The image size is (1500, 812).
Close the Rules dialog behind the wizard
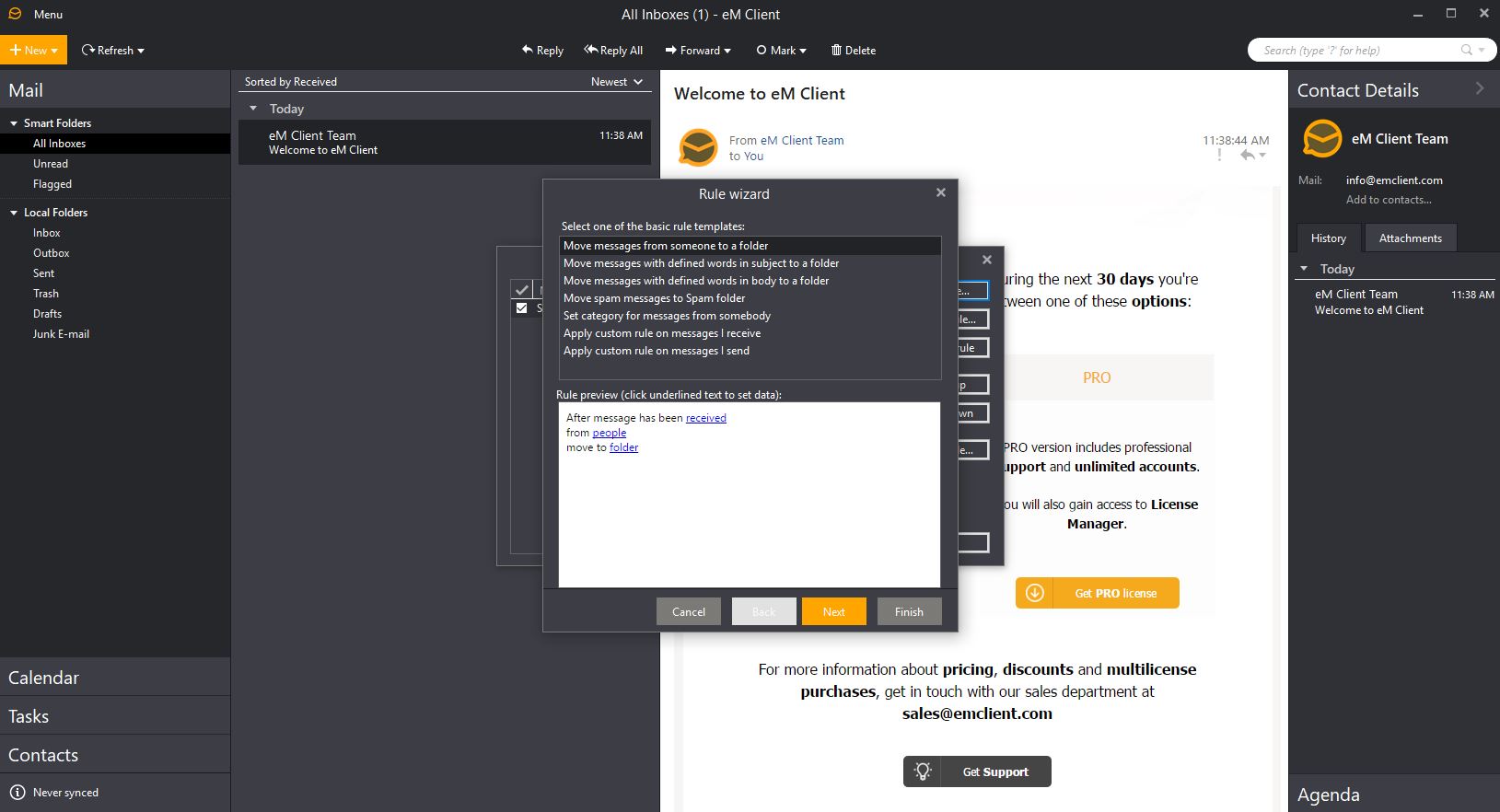(x=987, y=260)
